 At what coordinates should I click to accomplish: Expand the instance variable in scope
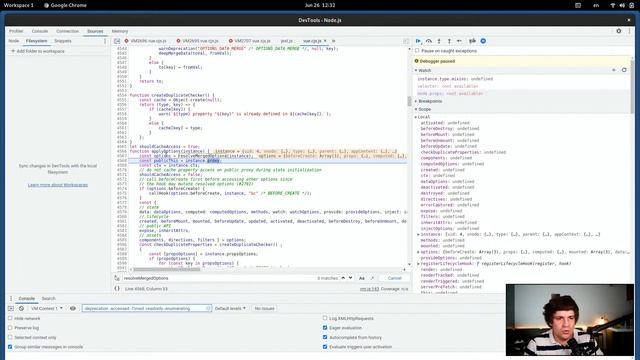click(418, 234)
